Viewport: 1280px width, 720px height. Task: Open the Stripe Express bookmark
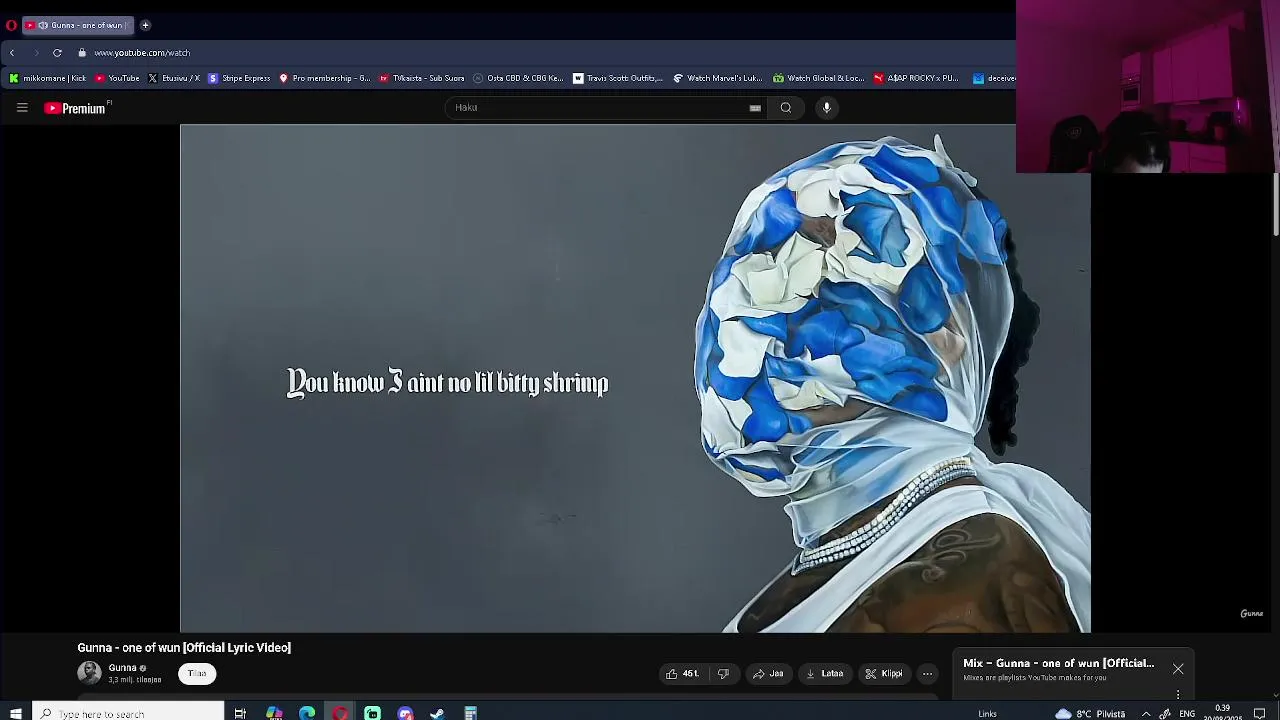[239, 78]
